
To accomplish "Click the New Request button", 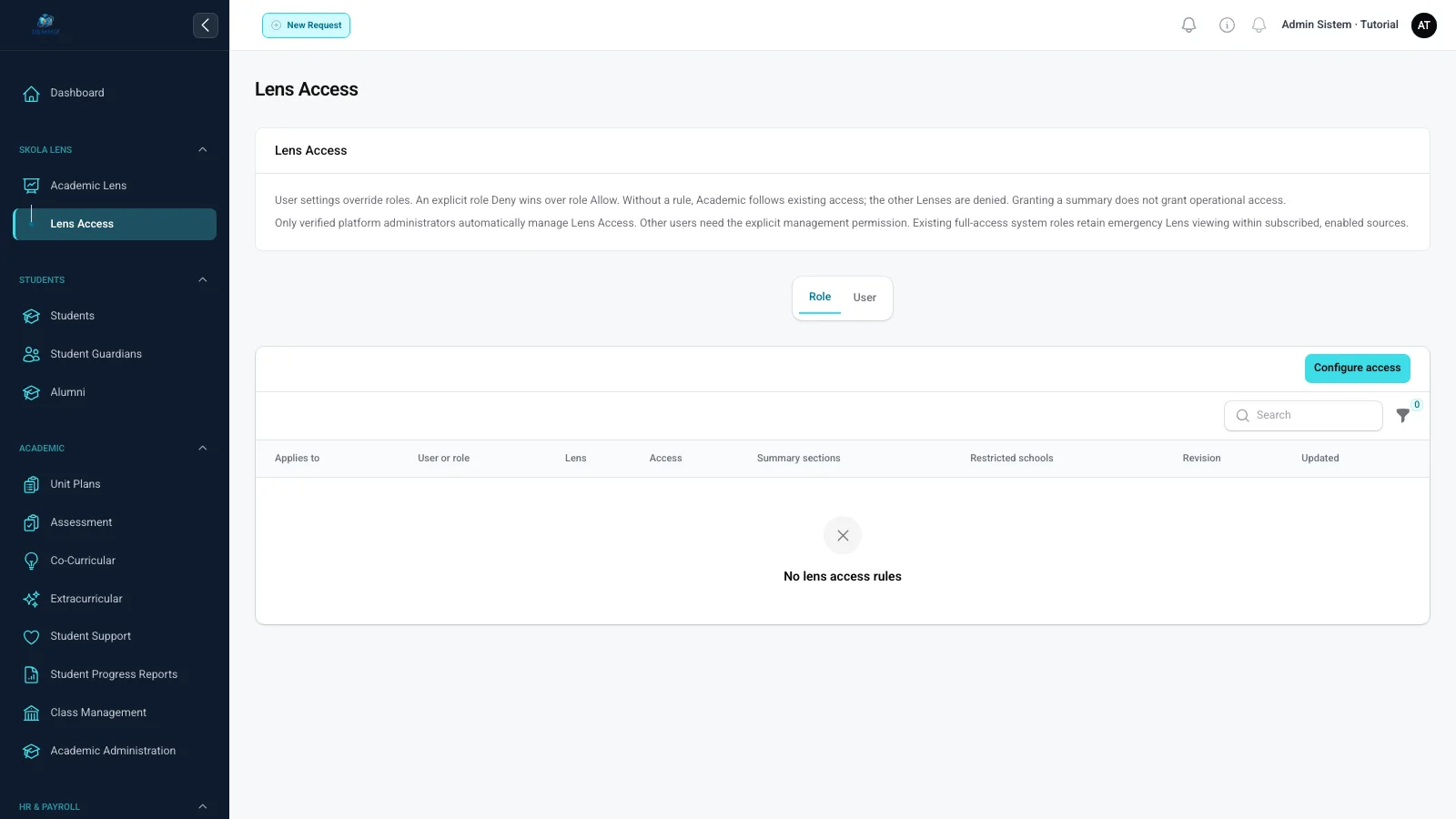I will click(306, 25).
